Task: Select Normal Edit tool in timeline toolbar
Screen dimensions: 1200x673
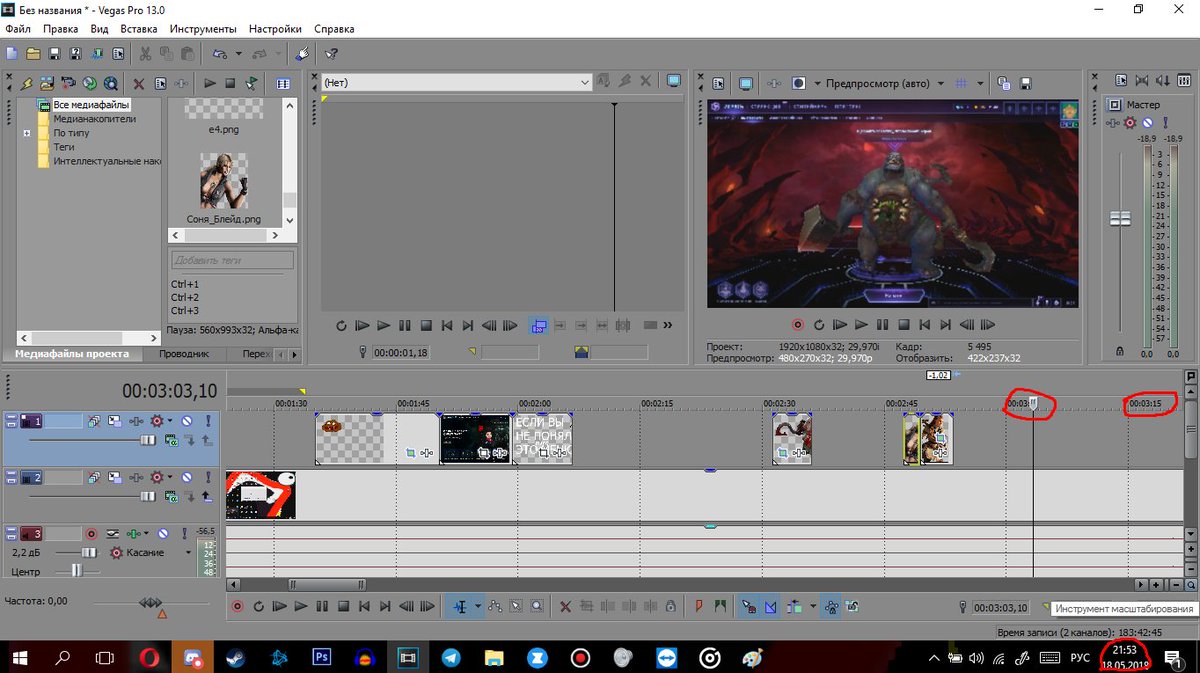Action: coord(459,606)
